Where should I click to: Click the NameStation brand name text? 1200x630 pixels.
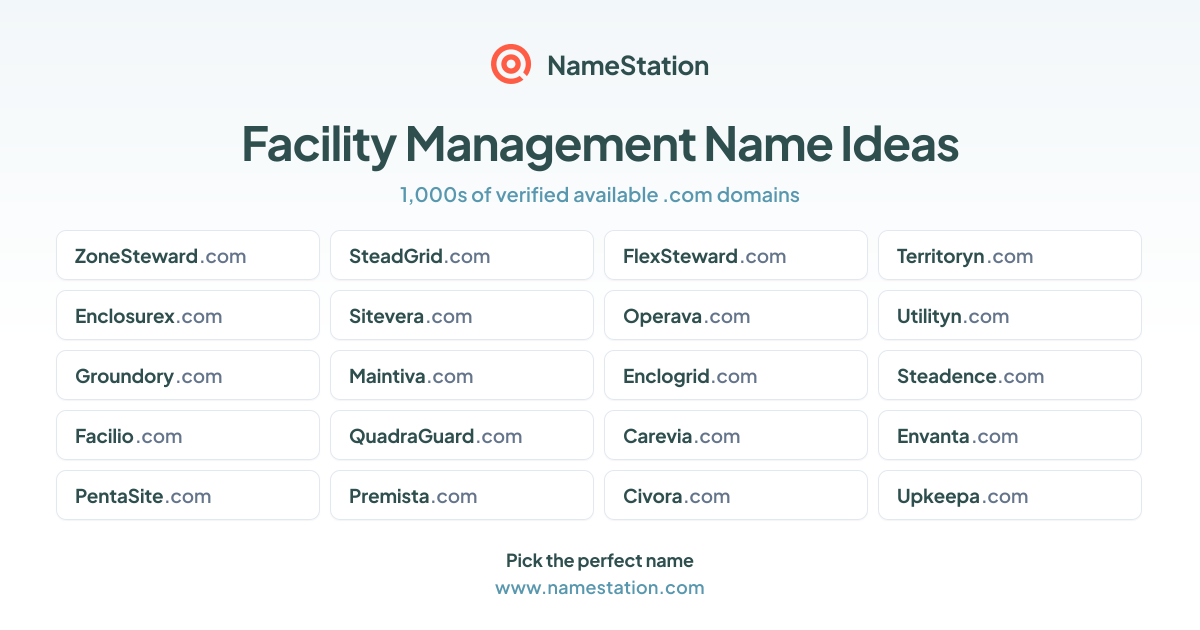click(628, 66)
